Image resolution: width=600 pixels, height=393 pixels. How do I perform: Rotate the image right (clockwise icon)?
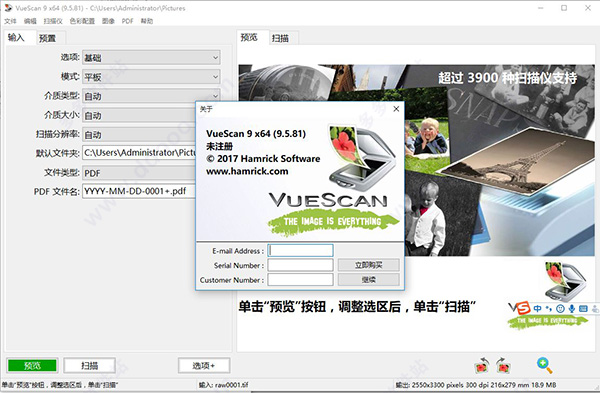click(x=503, y=365)
